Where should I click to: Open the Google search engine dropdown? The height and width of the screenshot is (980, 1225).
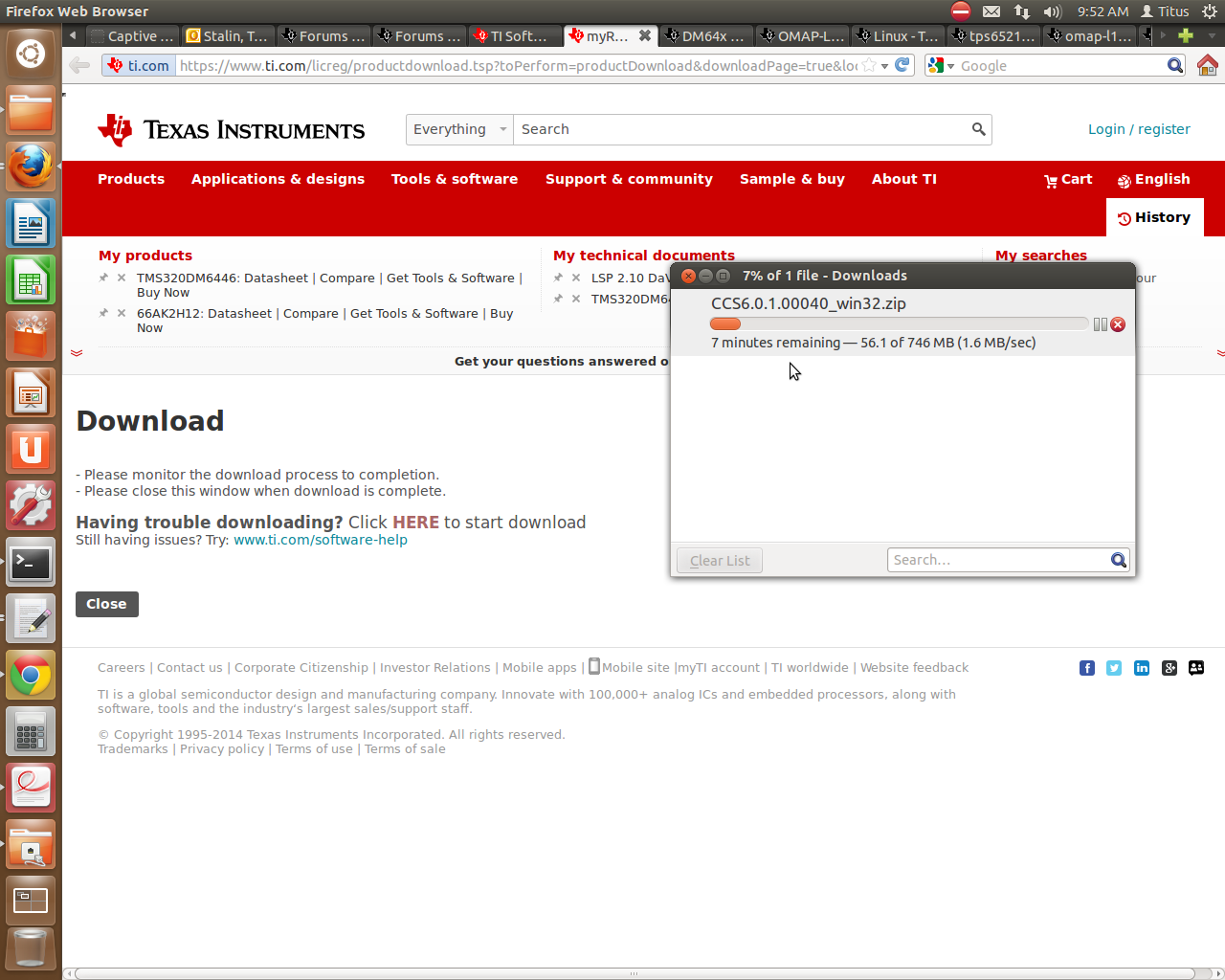tap(942, 65)
